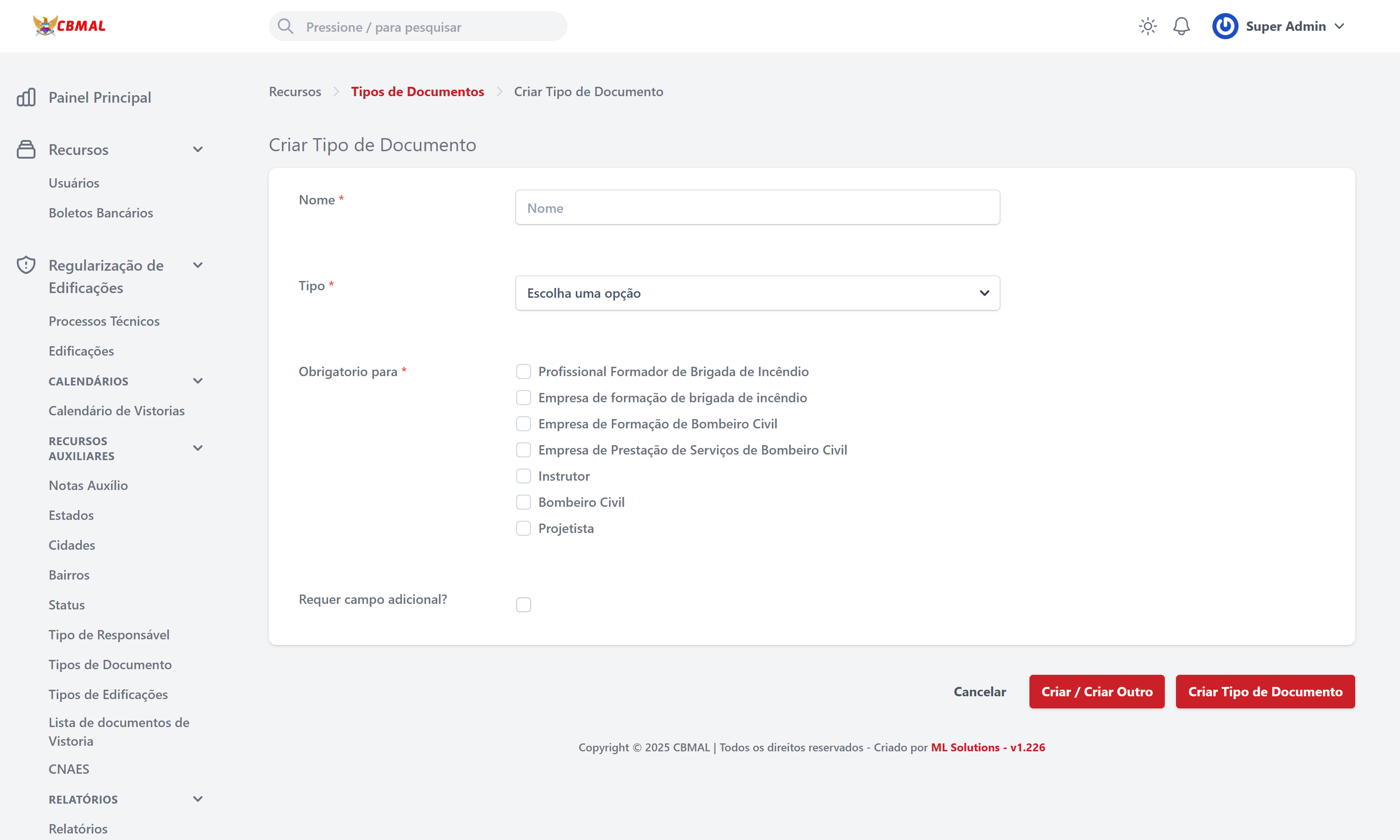Open the Super Admin user menu chevron
The height and width of the screenshot is (840, 1400).
tap(1339, 26)
